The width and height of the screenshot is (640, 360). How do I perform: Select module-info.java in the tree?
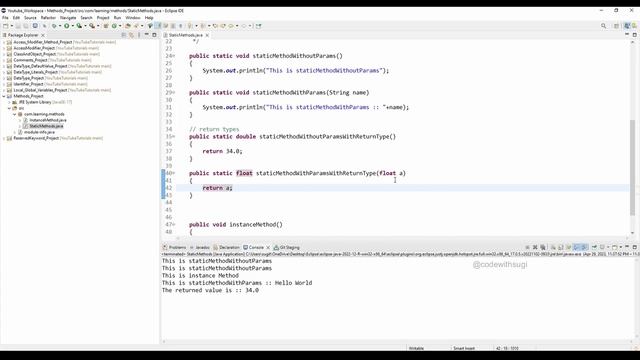pos(39,132)
